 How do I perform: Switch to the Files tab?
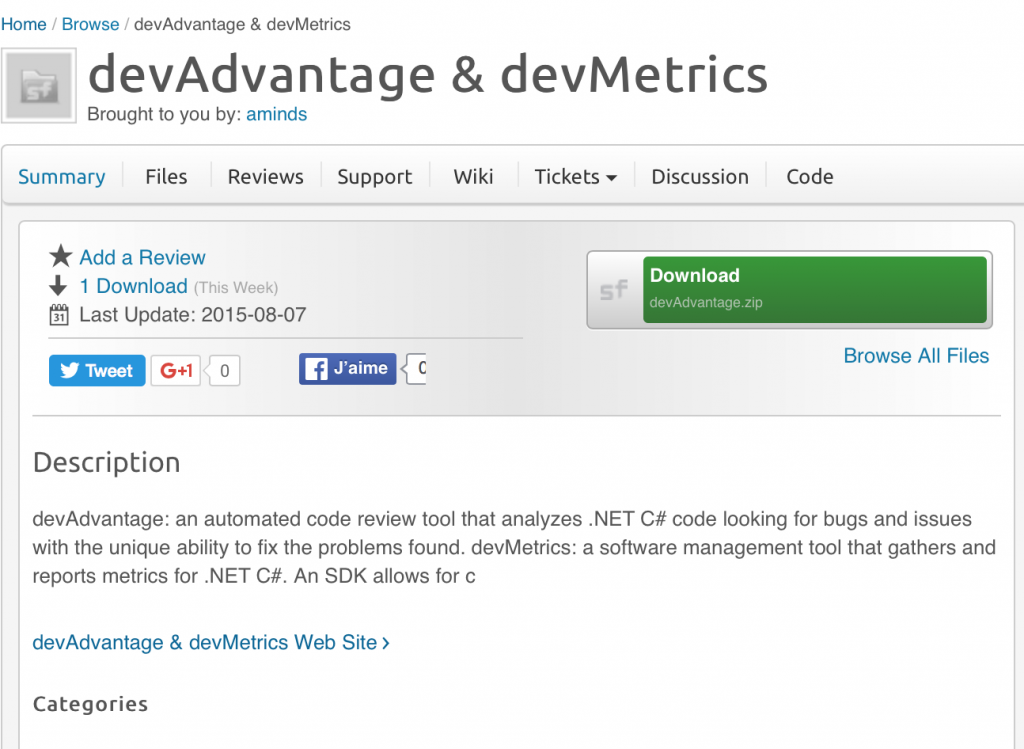(167, 176)
